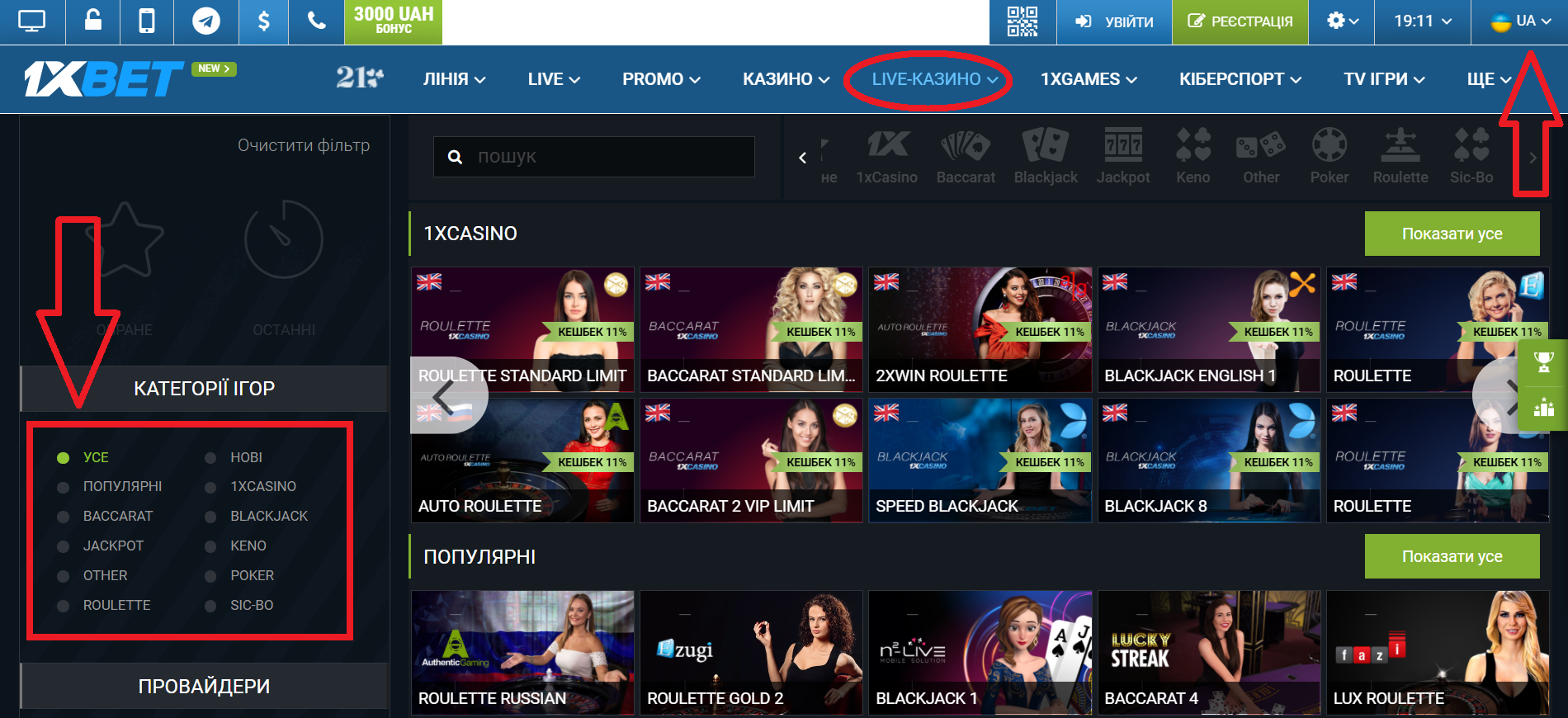Screen dimensions: 1568x718
Task: Open КАТЕГОРІЇ ІГОР section header
Action: click(x=205, y=389)
